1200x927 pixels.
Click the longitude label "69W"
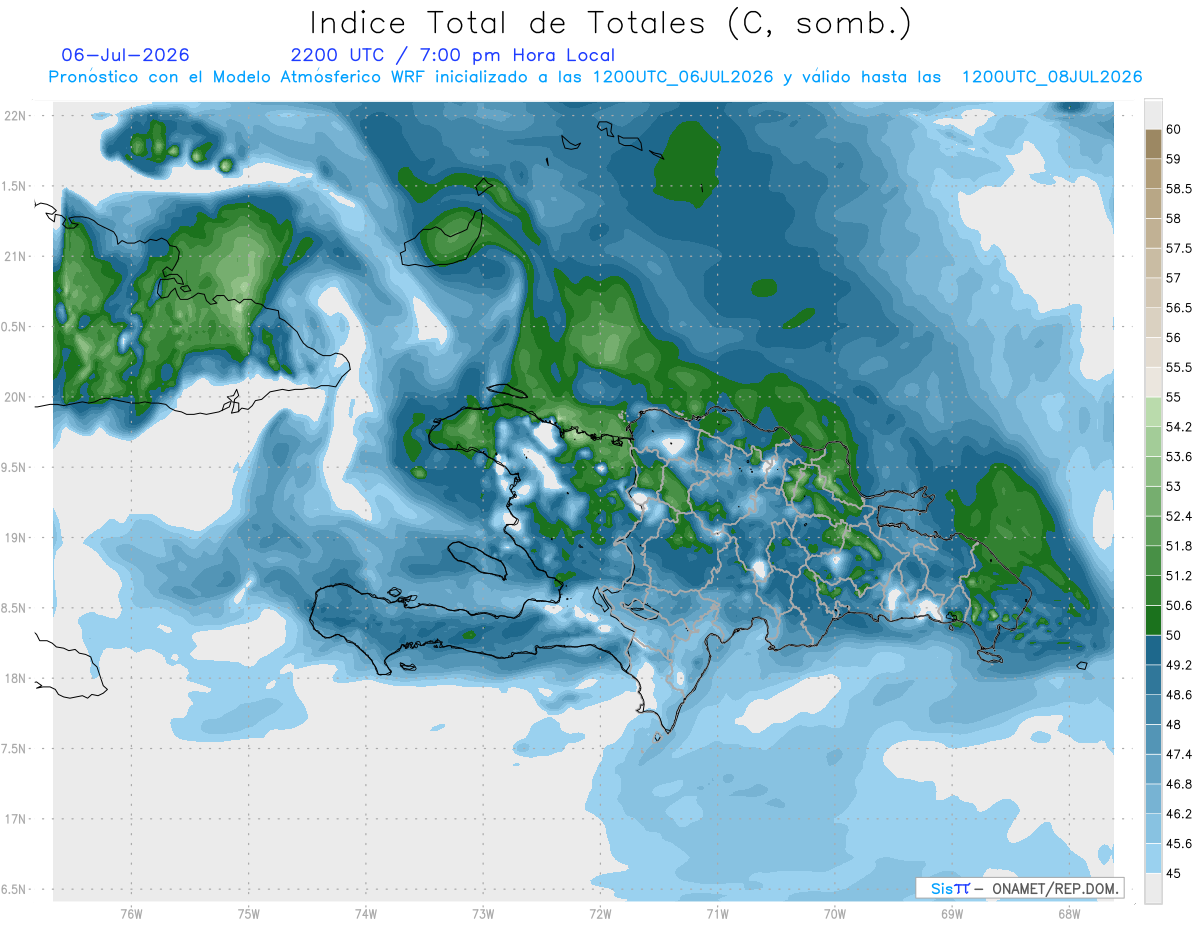952,913
